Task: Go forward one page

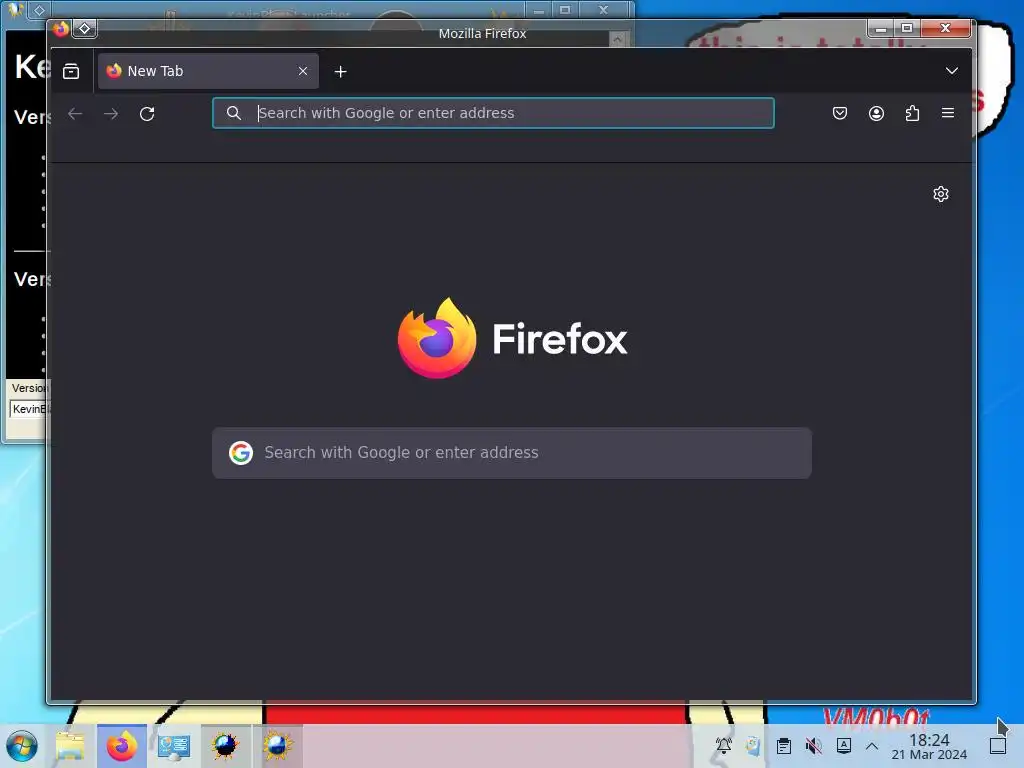Action: coord(111,114)
